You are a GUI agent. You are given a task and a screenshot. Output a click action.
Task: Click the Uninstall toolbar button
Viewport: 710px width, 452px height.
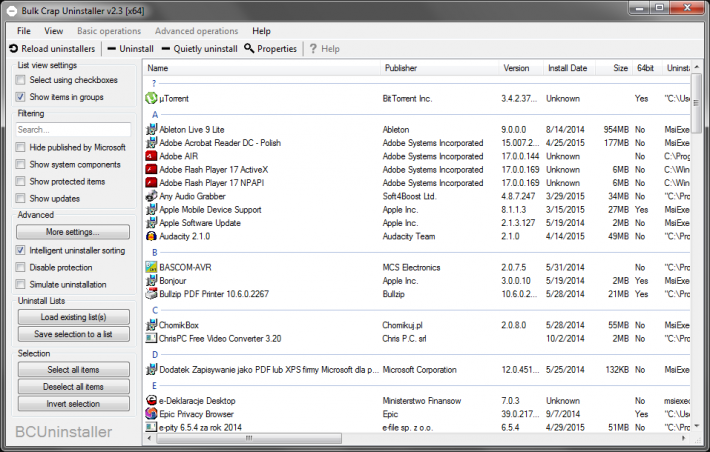(130, 48)
